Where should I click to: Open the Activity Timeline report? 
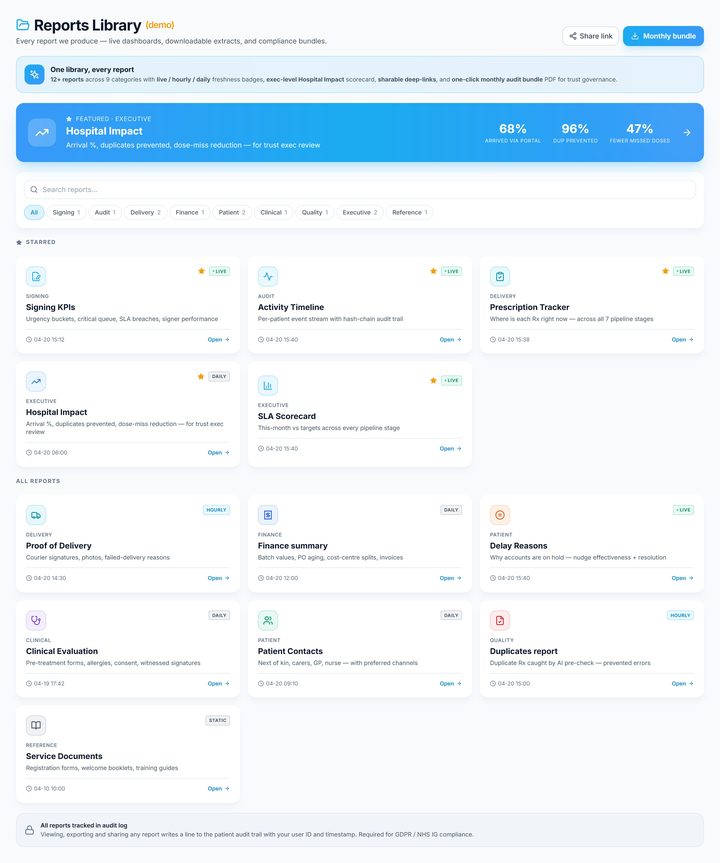450,340
